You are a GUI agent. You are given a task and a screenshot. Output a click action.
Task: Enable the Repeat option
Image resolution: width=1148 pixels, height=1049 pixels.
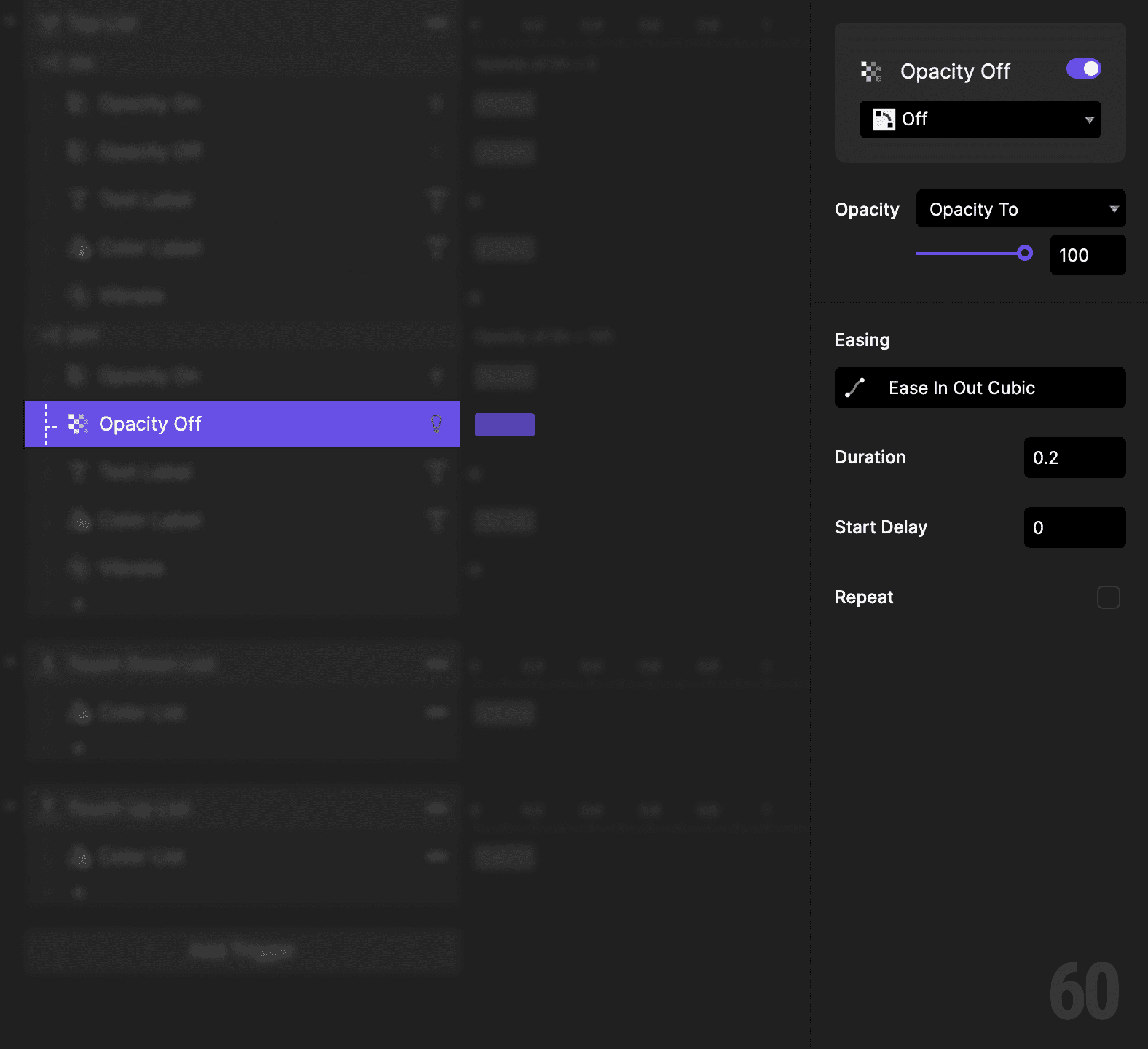[1108, 597]
